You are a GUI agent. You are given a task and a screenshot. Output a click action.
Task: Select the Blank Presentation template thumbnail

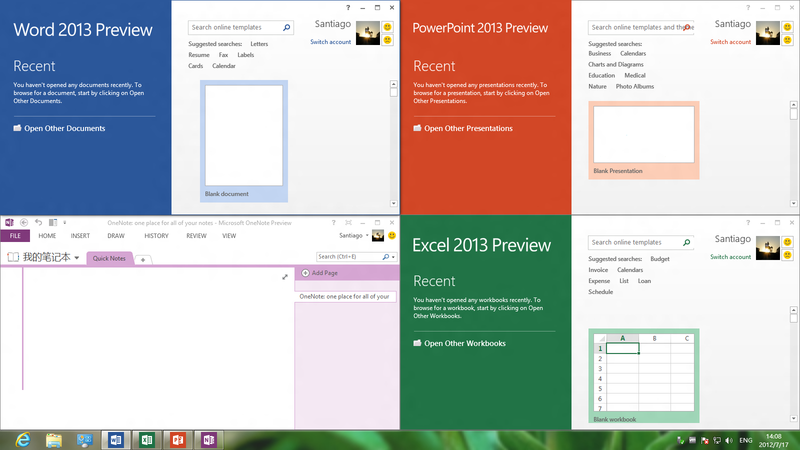tap(644, 140)
